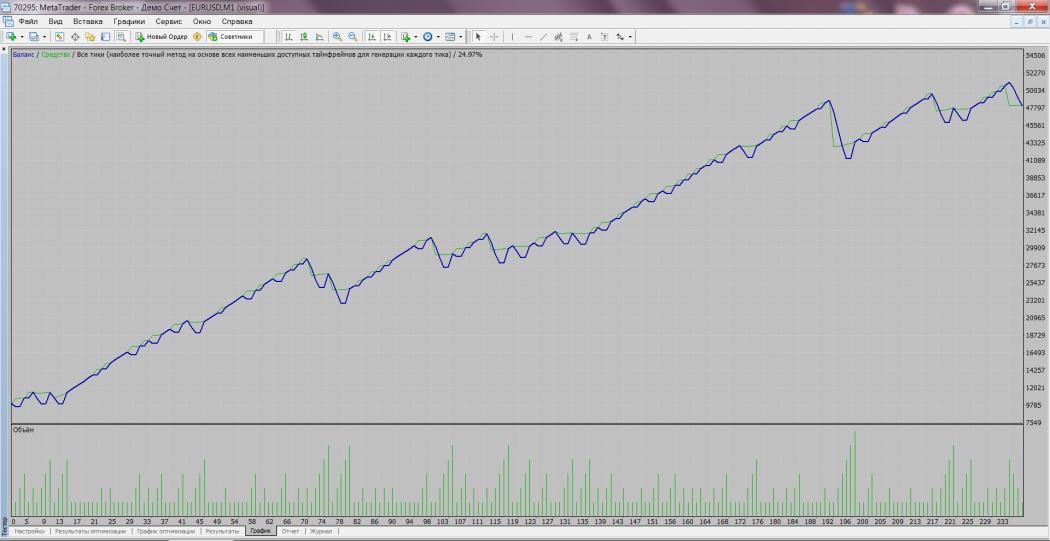Viewport: 1050px width, 541px height.
Task: Open a new chart via toolbar icon
Action: pyautogui.click(x=11, y=36)
